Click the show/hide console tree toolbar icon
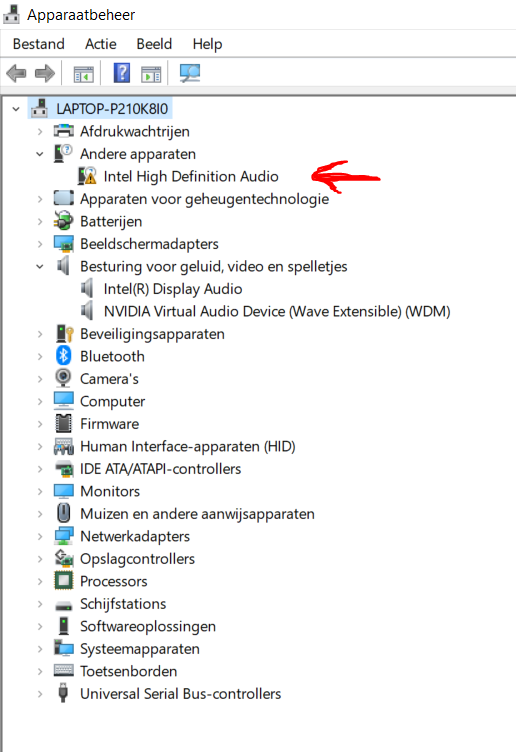The image size is (516, 752). point(83,74)
